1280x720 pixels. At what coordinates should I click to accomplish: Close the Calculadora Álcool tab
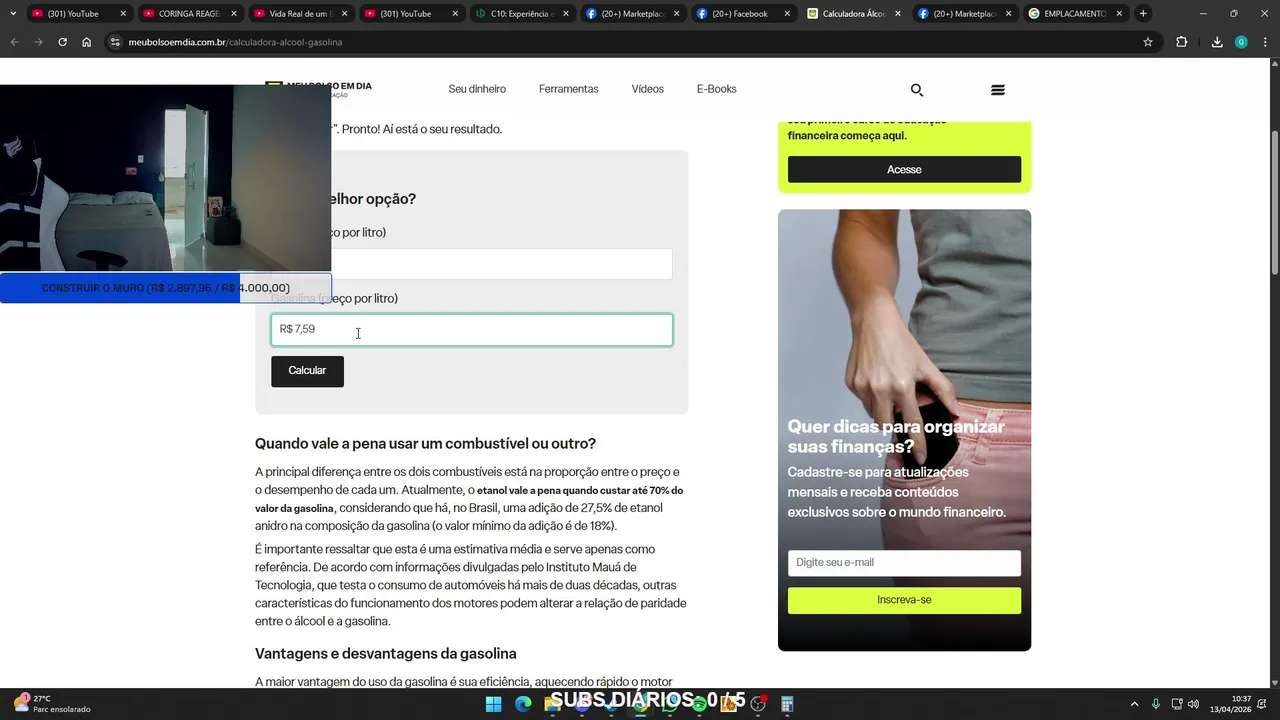click(x=897, y=14)
